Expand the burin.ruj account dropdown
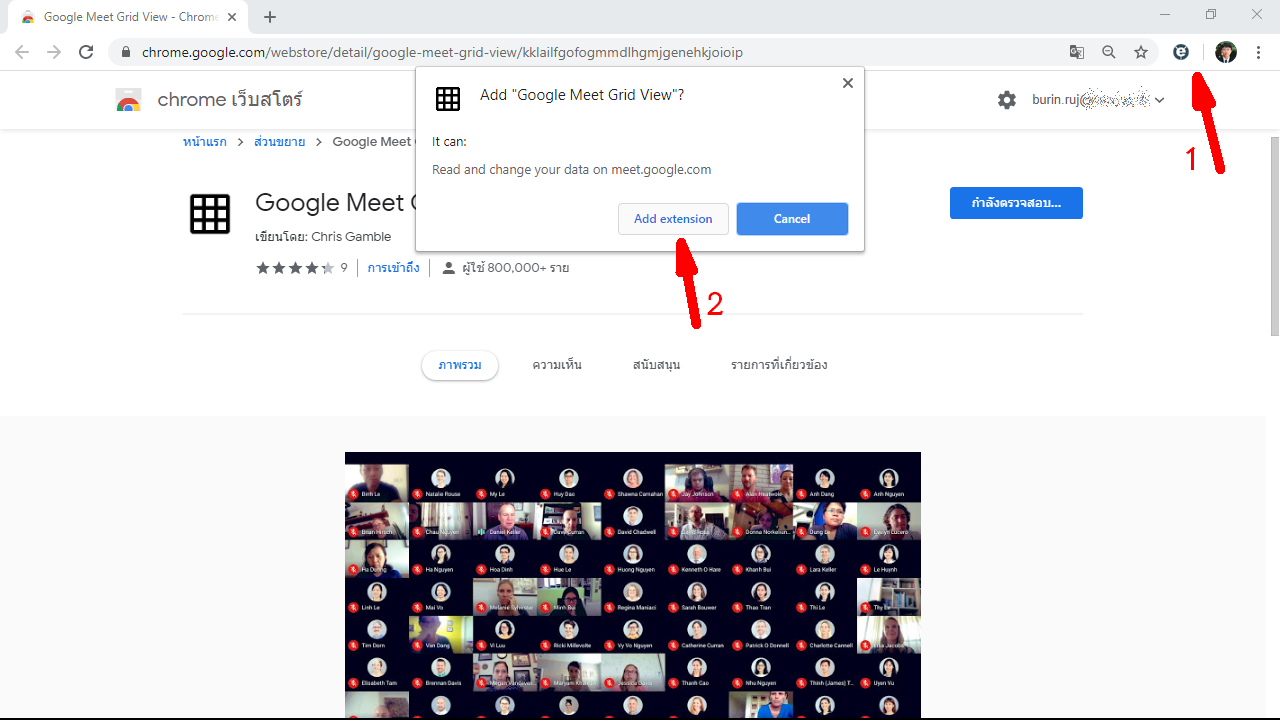 [1160, 100]
